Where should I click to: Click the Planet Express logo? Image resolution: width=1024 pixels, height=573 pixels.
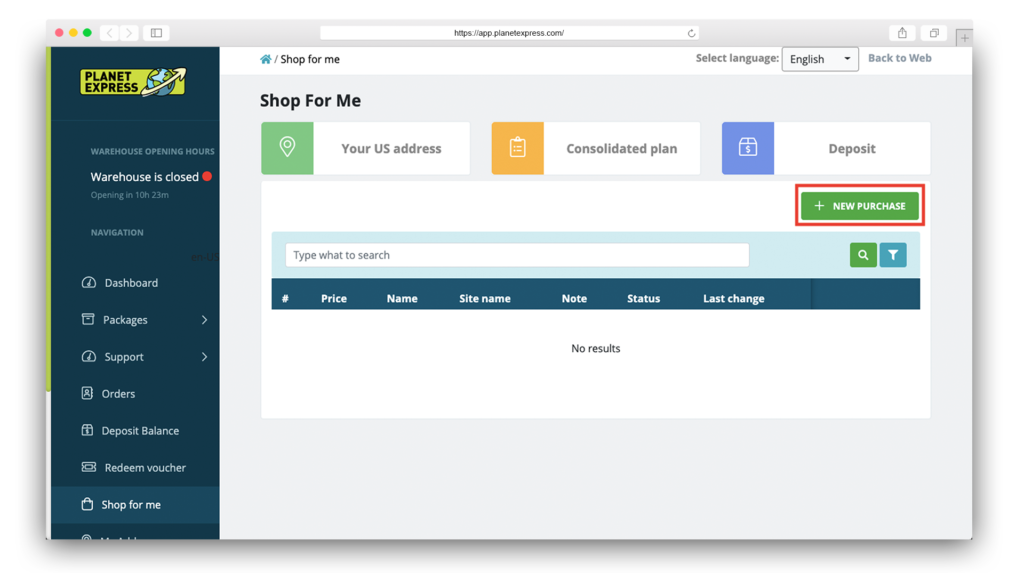[x=133, y=82]
